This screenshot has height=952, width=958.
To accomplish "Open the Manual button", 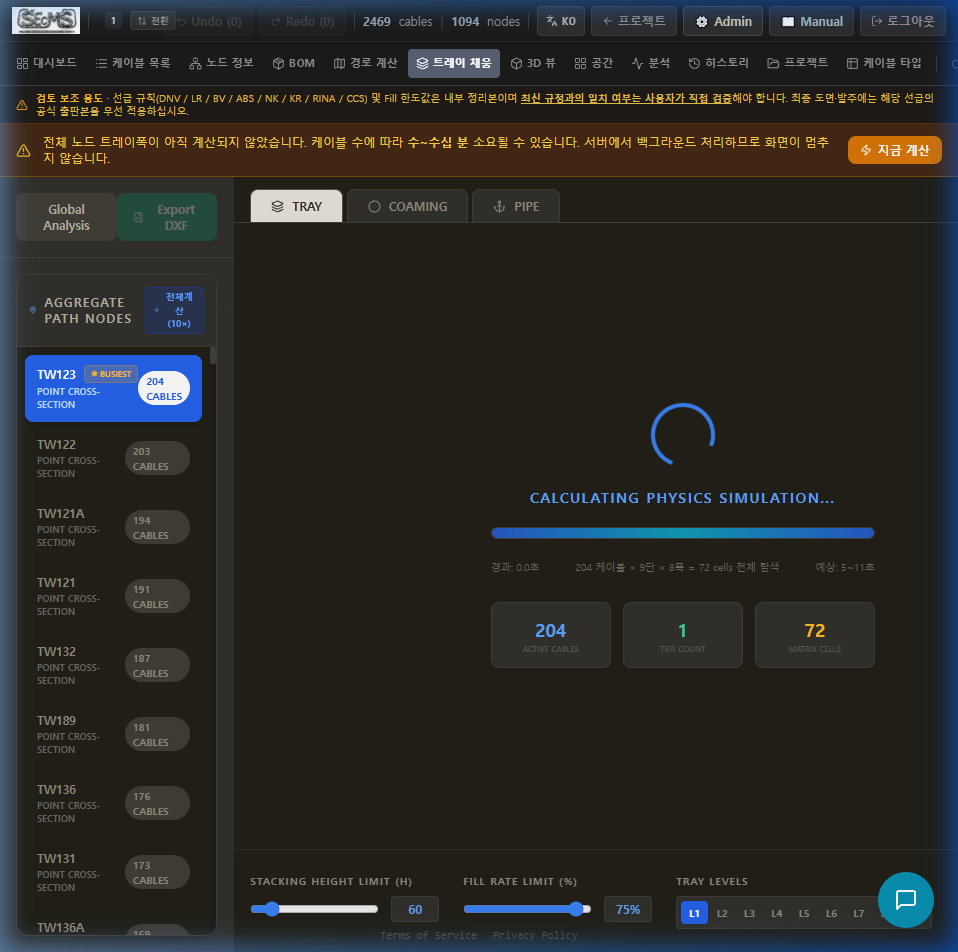I will coord(811,21).
